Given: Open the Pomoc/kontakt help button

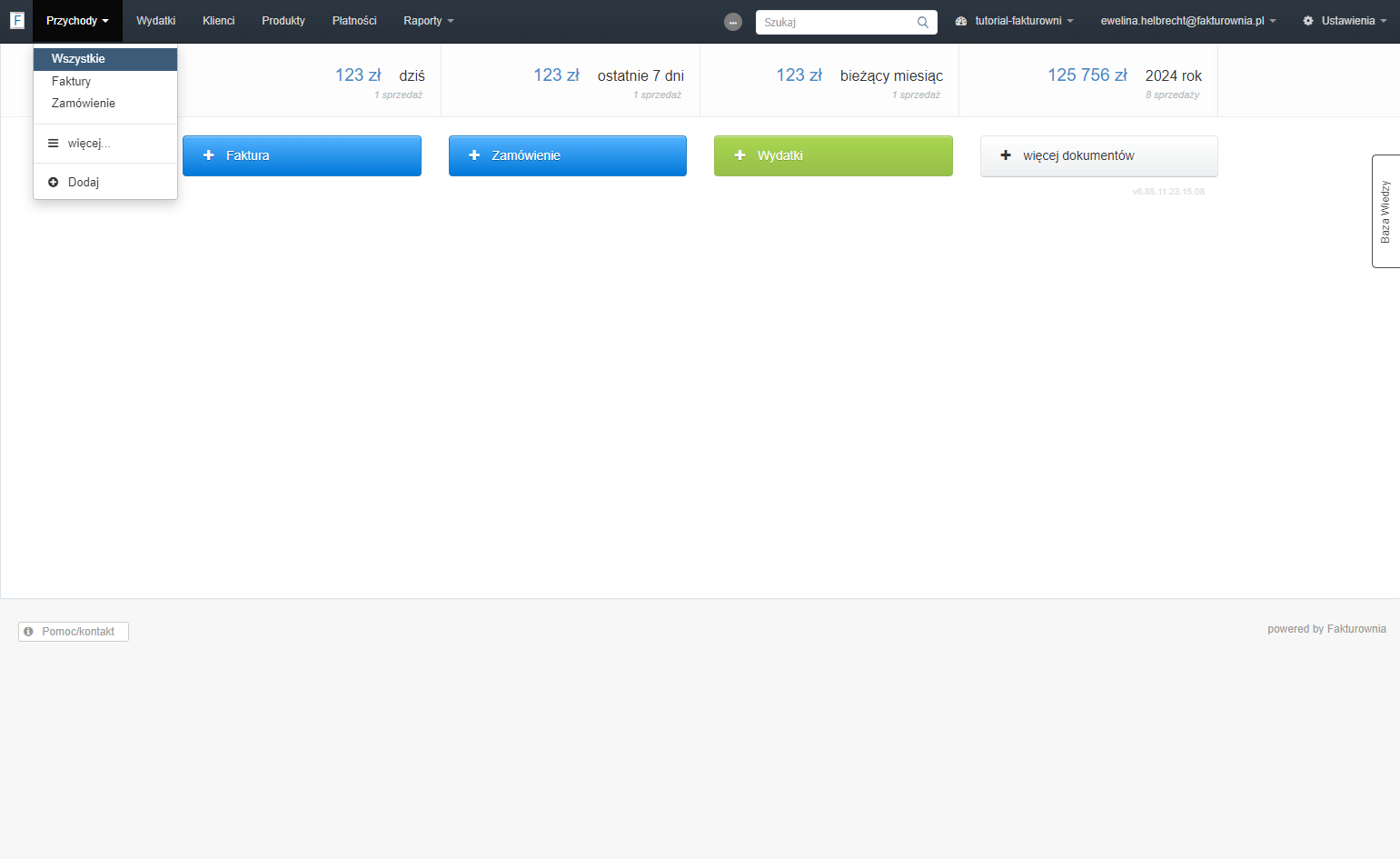Looking at the screenshot, I should pos(74,632).
